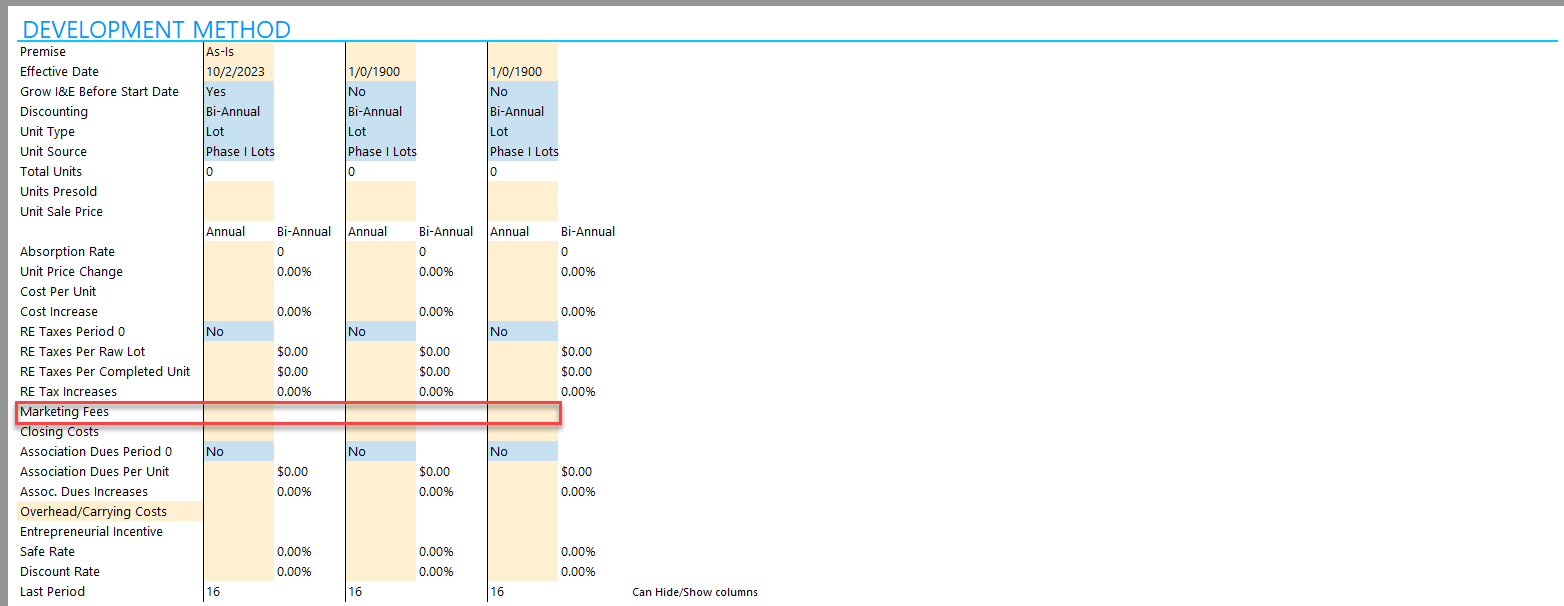Open first column Unit Type Lot dropdown
1564x606 pixels.
click(238, 131)
